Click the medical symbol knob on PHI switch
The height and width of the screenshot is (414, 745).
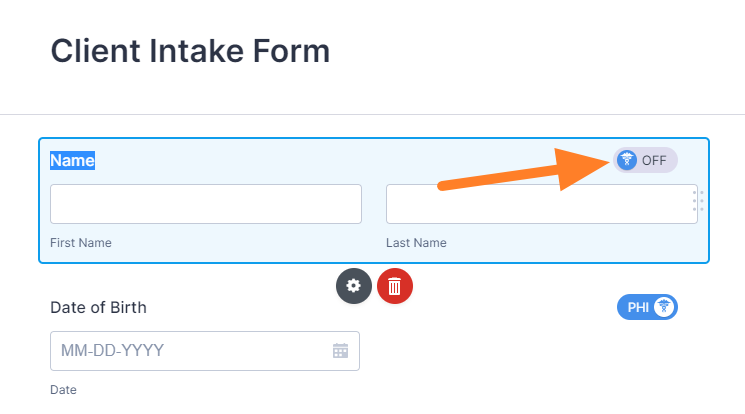[665, 307]
